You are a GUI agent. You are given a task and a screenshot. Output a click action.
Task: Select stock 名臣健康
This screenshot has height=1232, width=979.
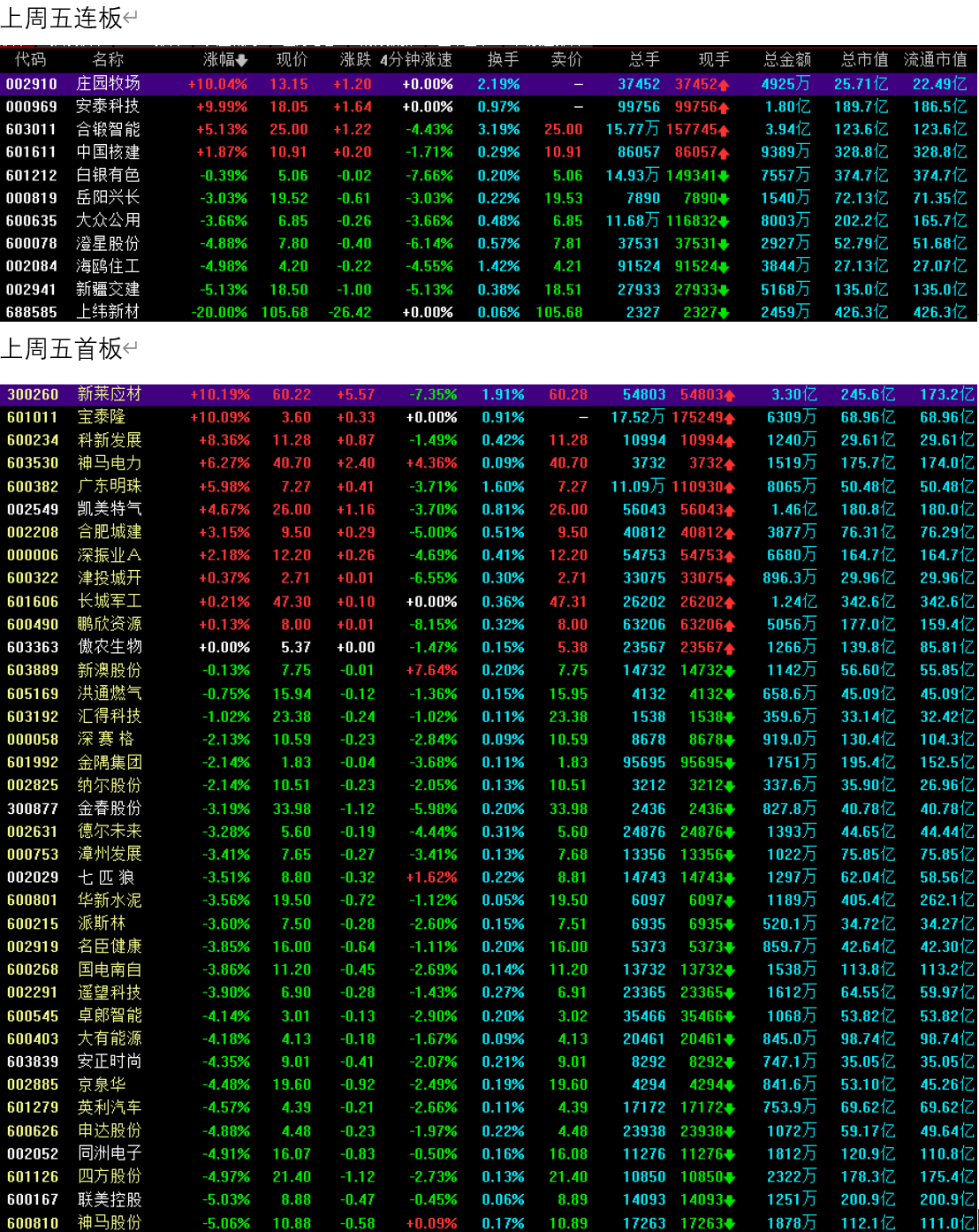click(110, 947)
